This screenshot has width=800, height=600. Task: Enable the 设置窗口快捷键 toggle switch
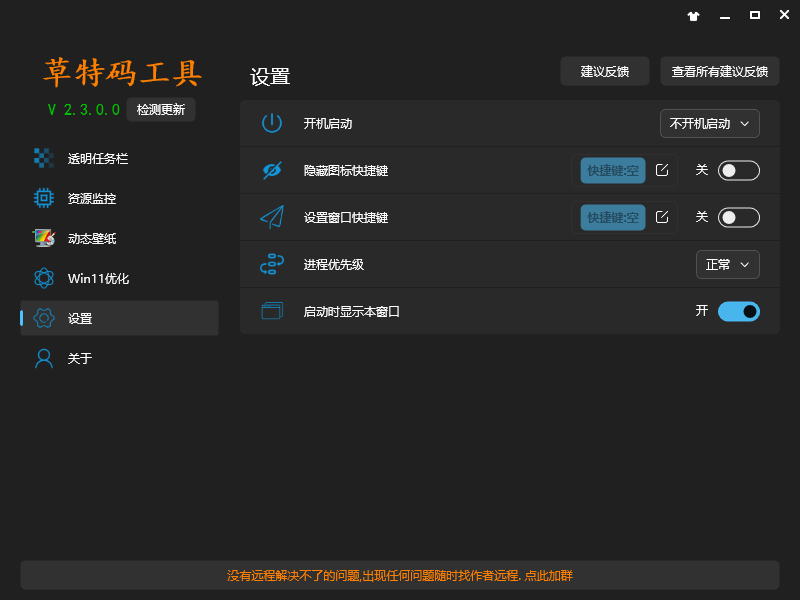click(739, 217)
